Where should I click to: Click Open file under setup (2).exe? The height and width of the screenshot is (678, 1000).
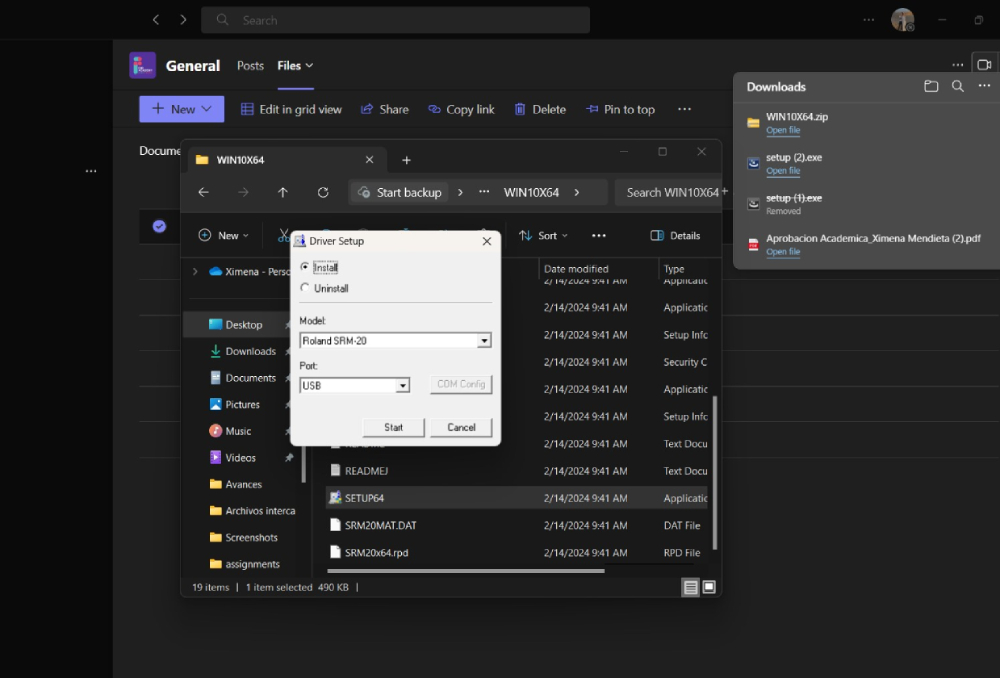pyautogui.click(x=783, y=171)
